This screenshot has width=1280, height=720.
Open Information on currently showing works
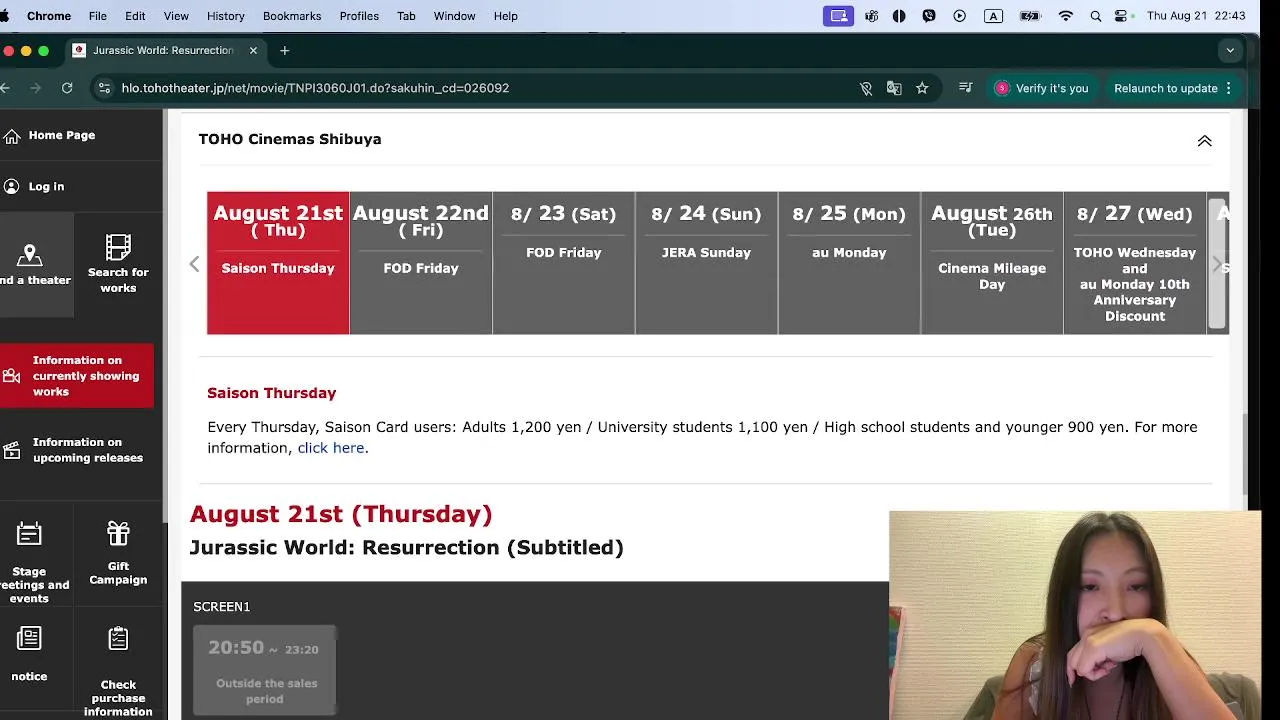click(x=77, y=376)
